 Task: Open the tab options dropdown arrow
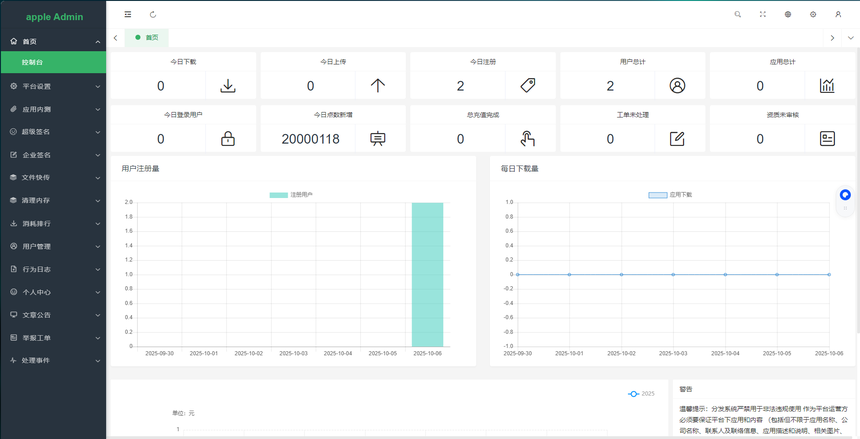pyautogui.click(x=851, y=38)
